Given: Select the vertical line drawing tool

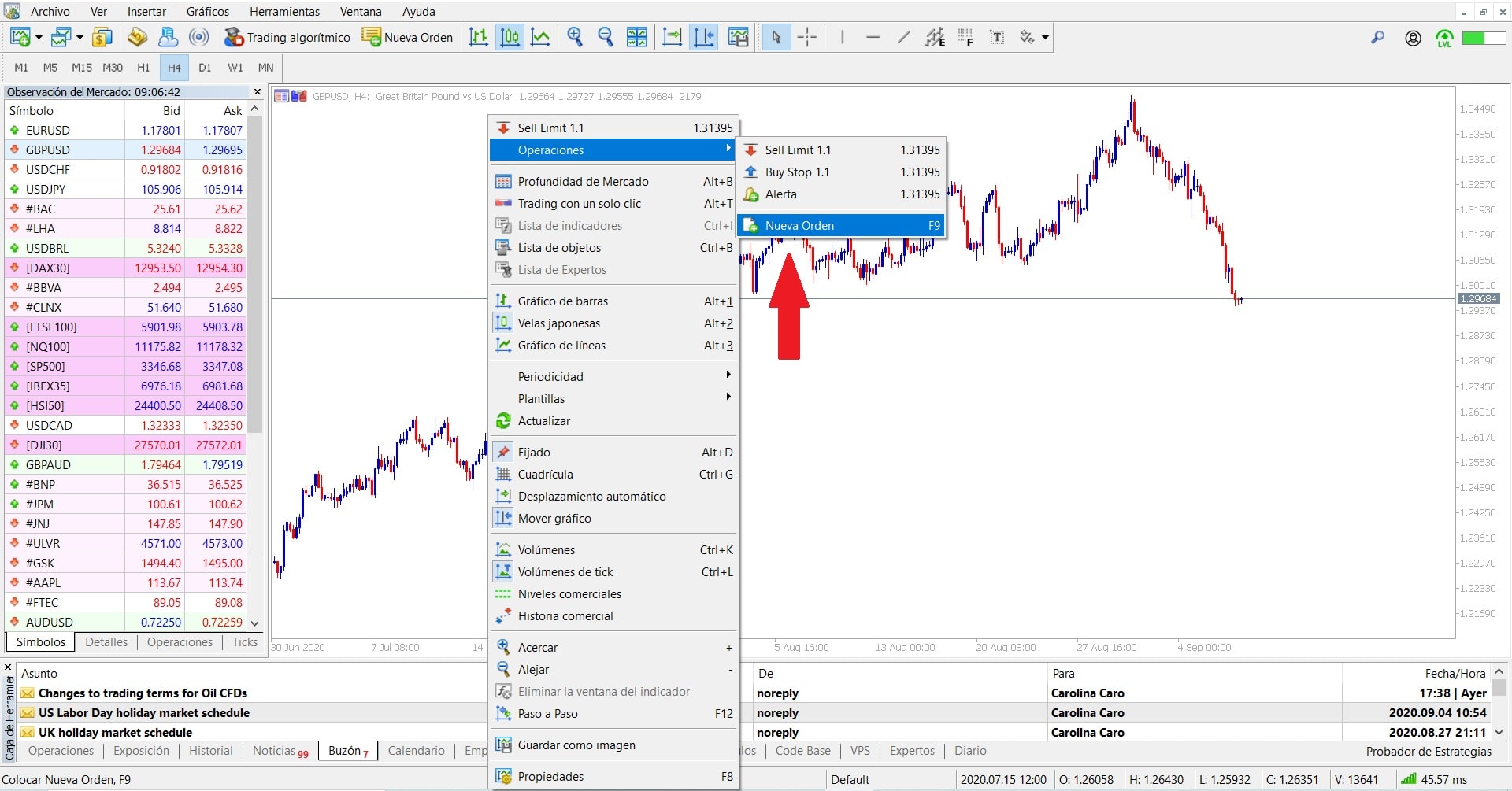Looking at the screenshot, I should point(843,37).
